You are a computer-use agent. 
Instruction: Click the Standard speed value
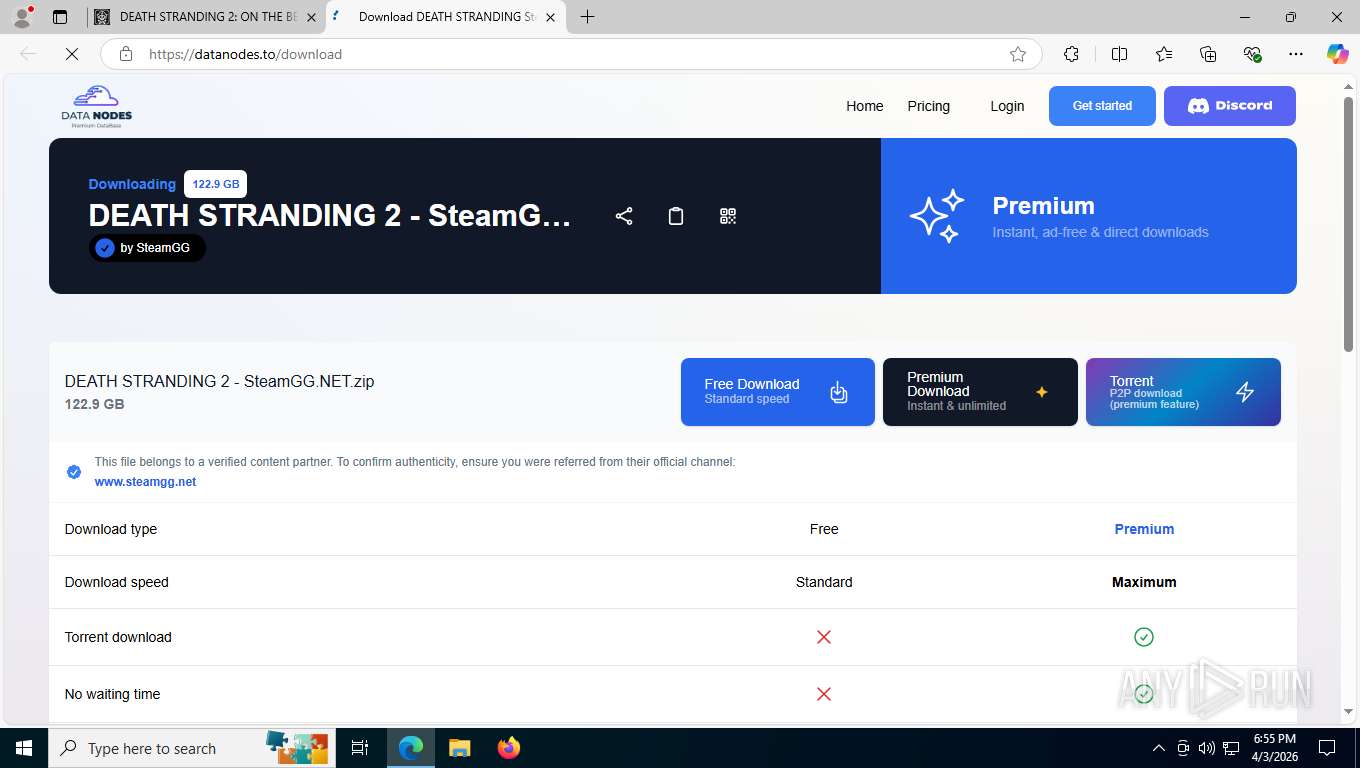(824, 582)
